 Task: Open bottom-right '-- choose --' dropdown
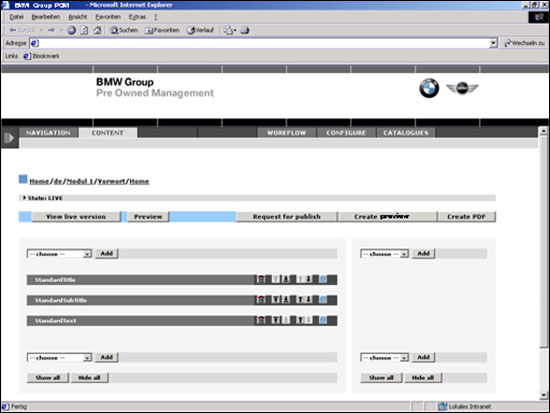pos(385,358)
